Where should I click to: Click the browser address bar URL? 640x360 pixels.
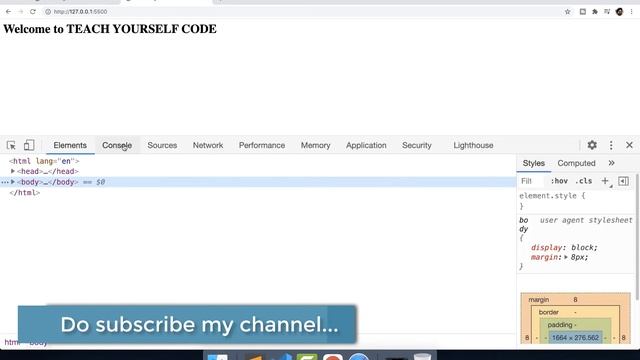[x=80, y=12]
